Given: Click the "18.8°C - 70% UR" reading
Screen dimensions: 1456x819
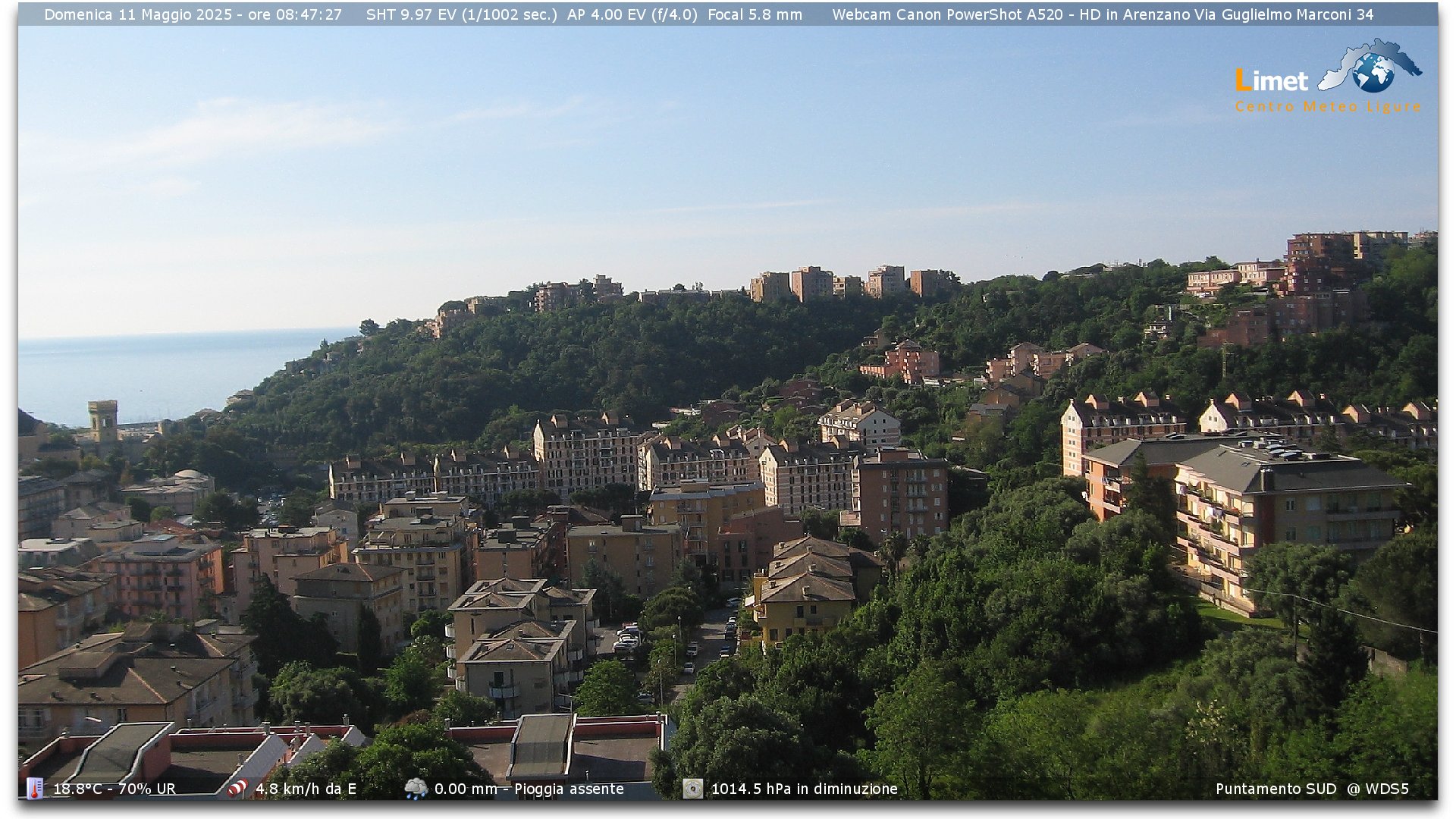Looking at the screenshot, I should click(x=115, y=789).
